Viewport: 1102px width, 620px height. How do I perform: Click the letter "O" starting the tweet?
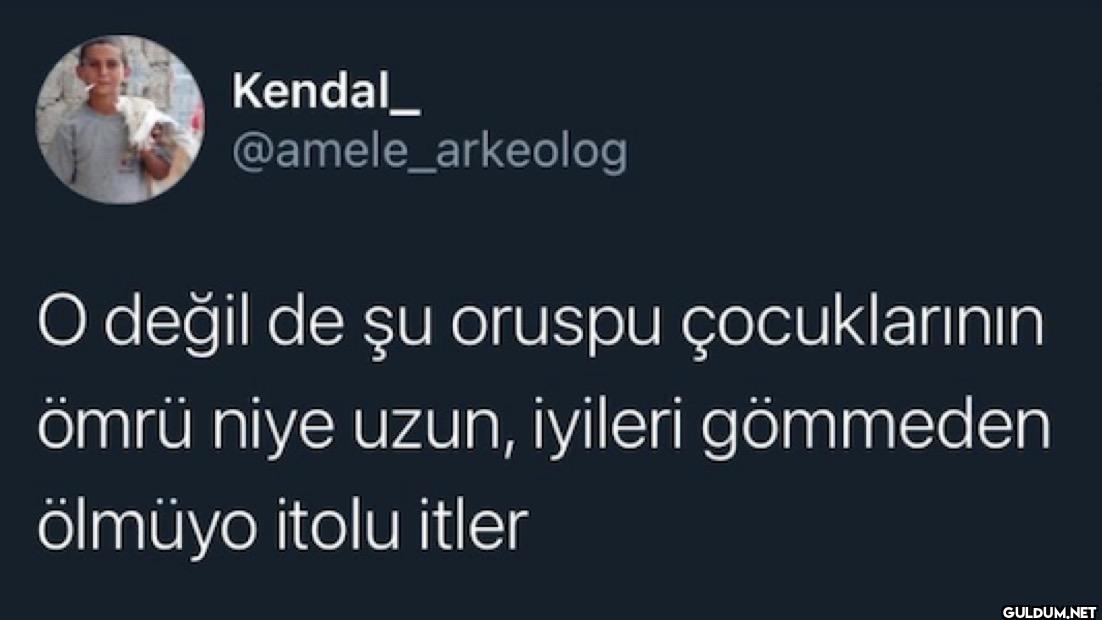click(x=61, y=324)
